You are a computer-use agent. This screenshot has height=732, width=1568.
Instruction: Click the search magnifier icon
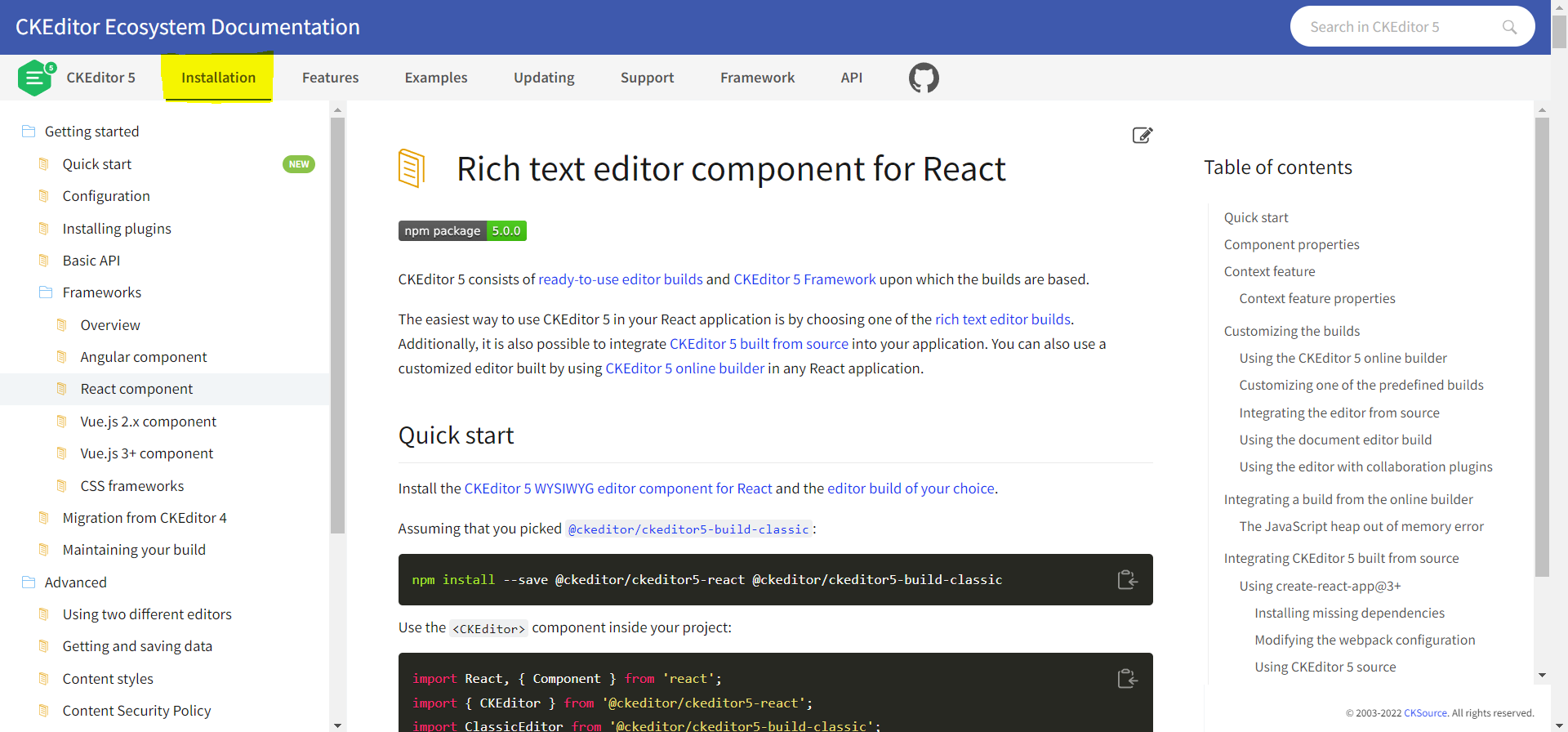coord(1509,27)
